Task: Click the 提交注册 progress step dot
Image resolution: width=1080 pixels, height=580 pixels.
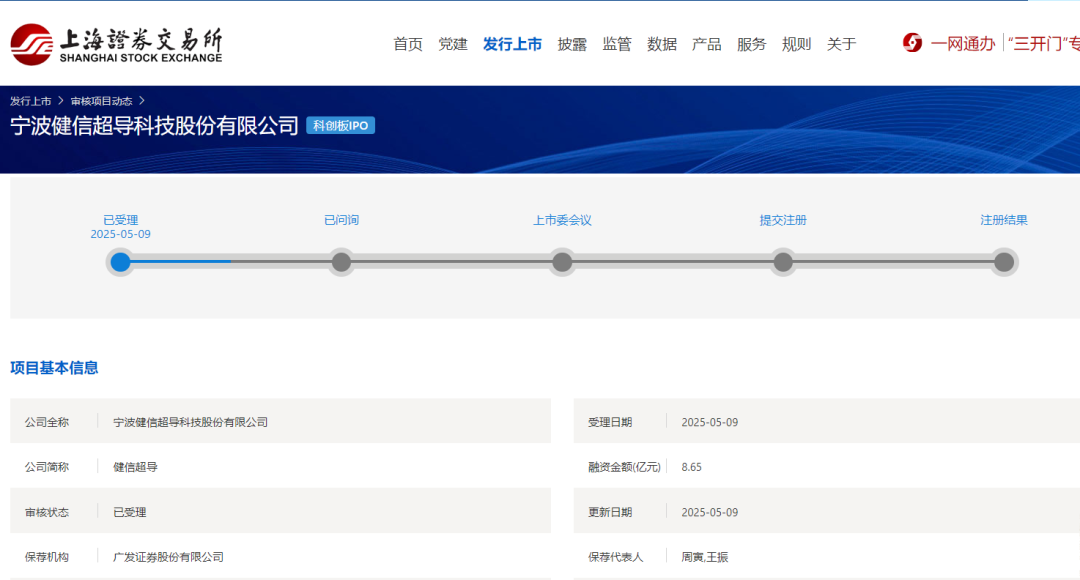Action: click(x=783, y=262)
